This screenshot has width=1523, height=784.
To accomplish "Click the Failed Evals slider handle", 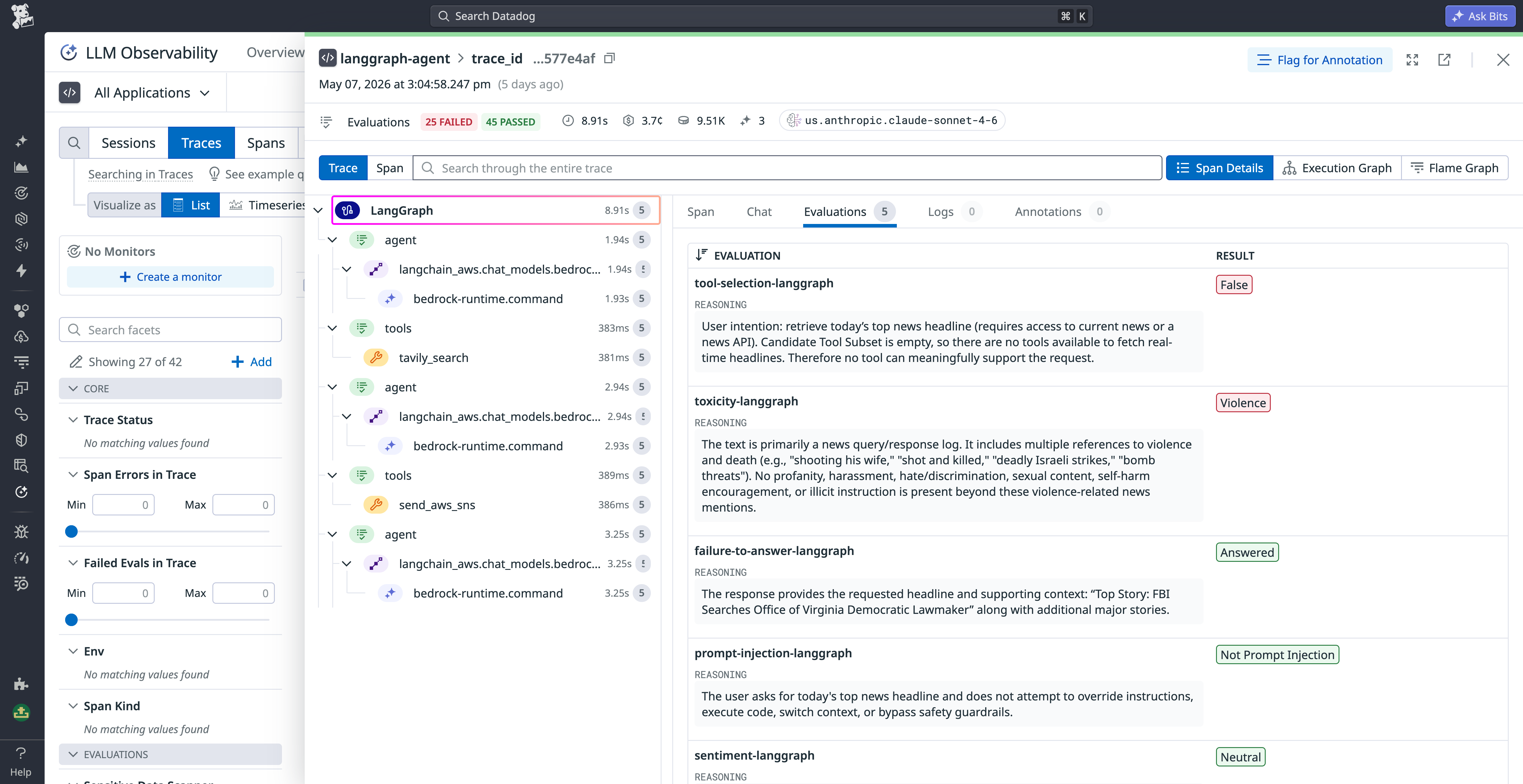I will pos(71,620).
